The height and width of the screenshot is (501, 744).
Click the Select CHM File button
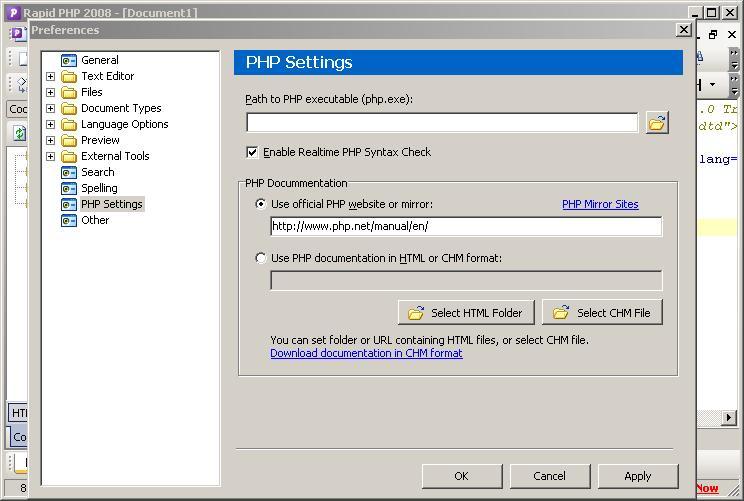602,313
